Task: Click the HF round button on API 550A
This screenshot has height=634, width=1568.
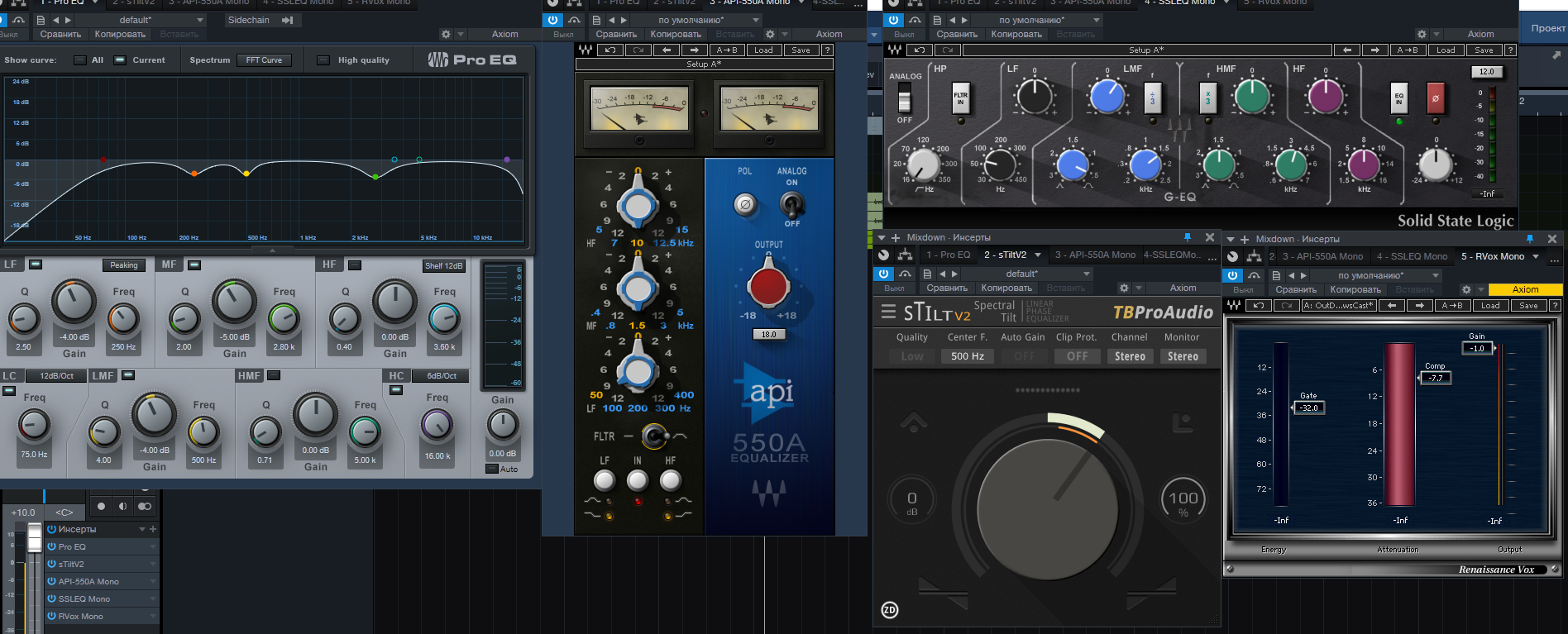Action: 671,480
